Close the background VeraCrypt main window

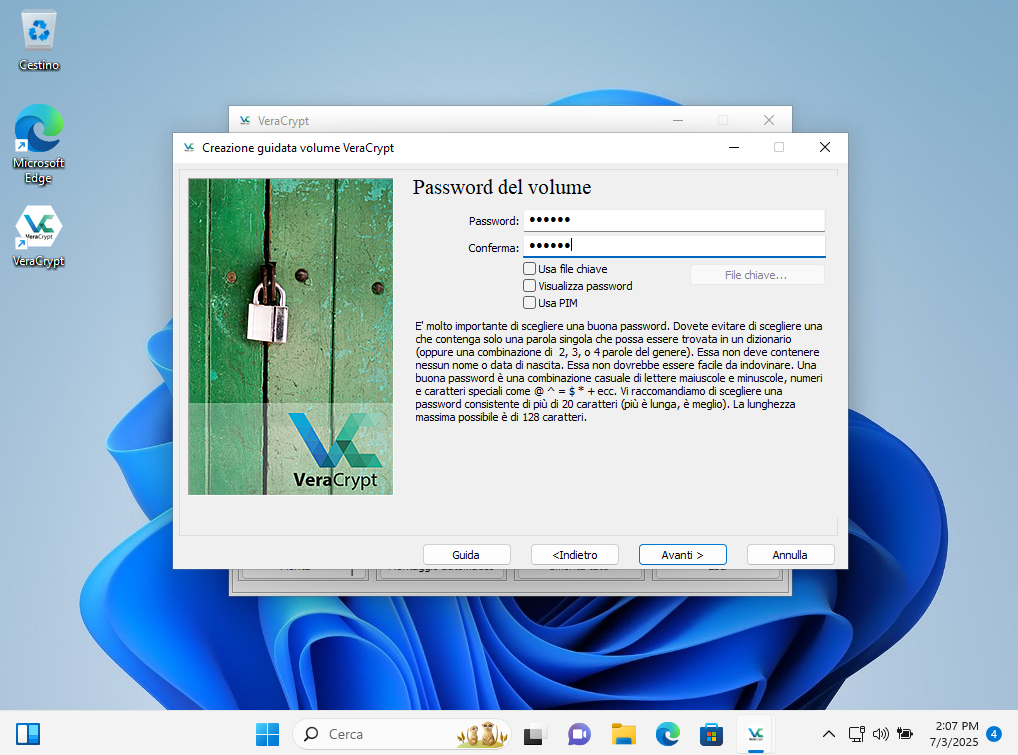point(769,120)
